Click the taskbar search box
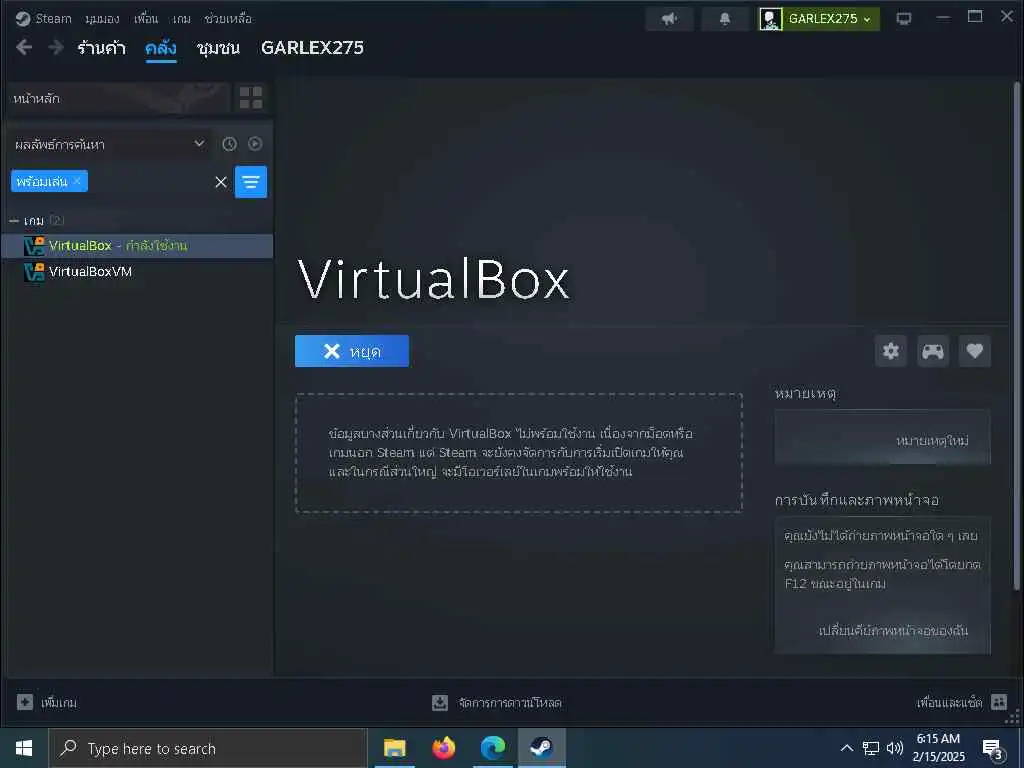Viewport: 1024px width, 768px height. (x=208, y=748)
